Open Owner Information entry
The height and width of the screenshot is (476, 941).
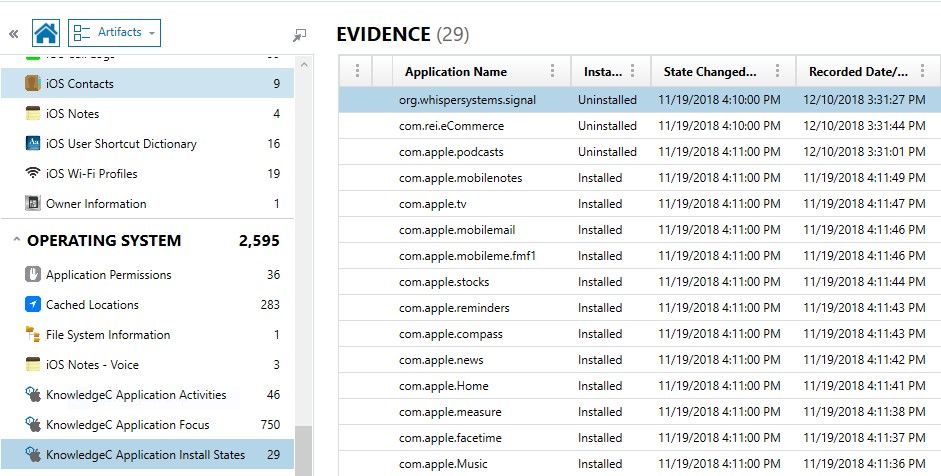[x=147, y=203]
